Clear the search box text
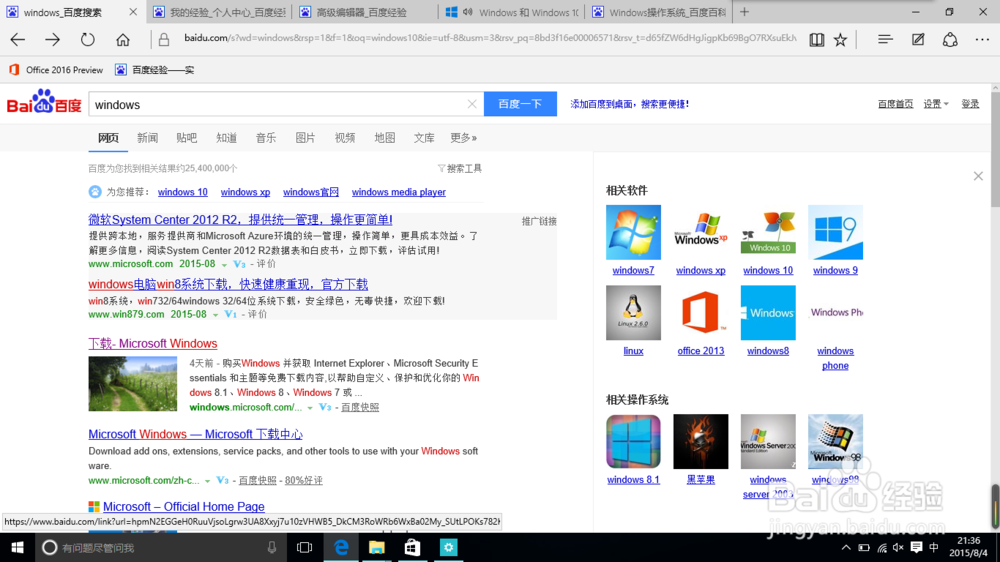Screen dimensions: 1000x562 tap(472, 104)
